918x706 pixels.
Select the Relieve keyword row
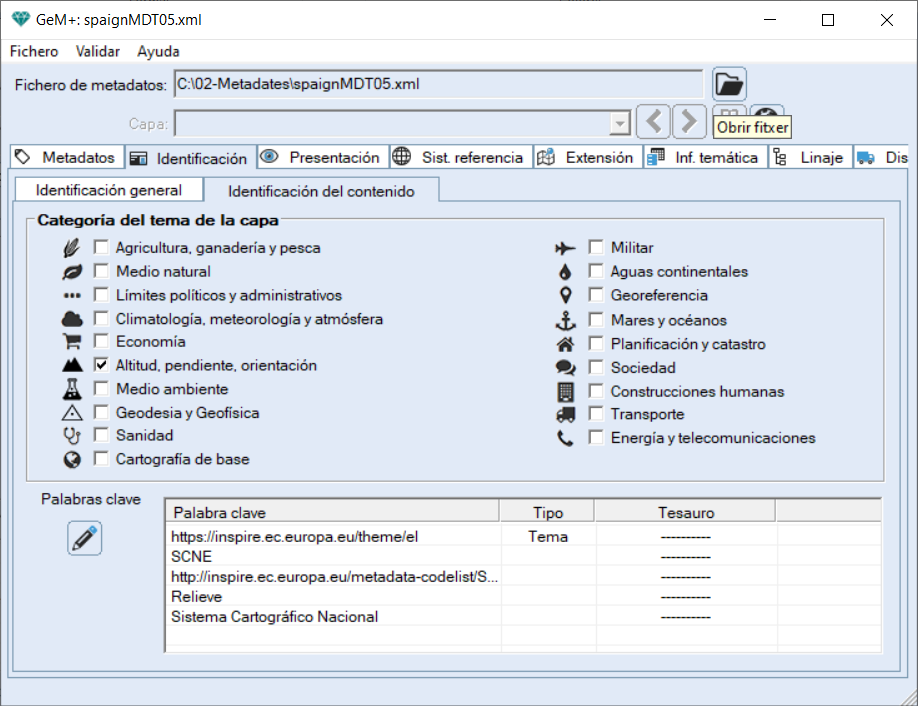(197, 597)
